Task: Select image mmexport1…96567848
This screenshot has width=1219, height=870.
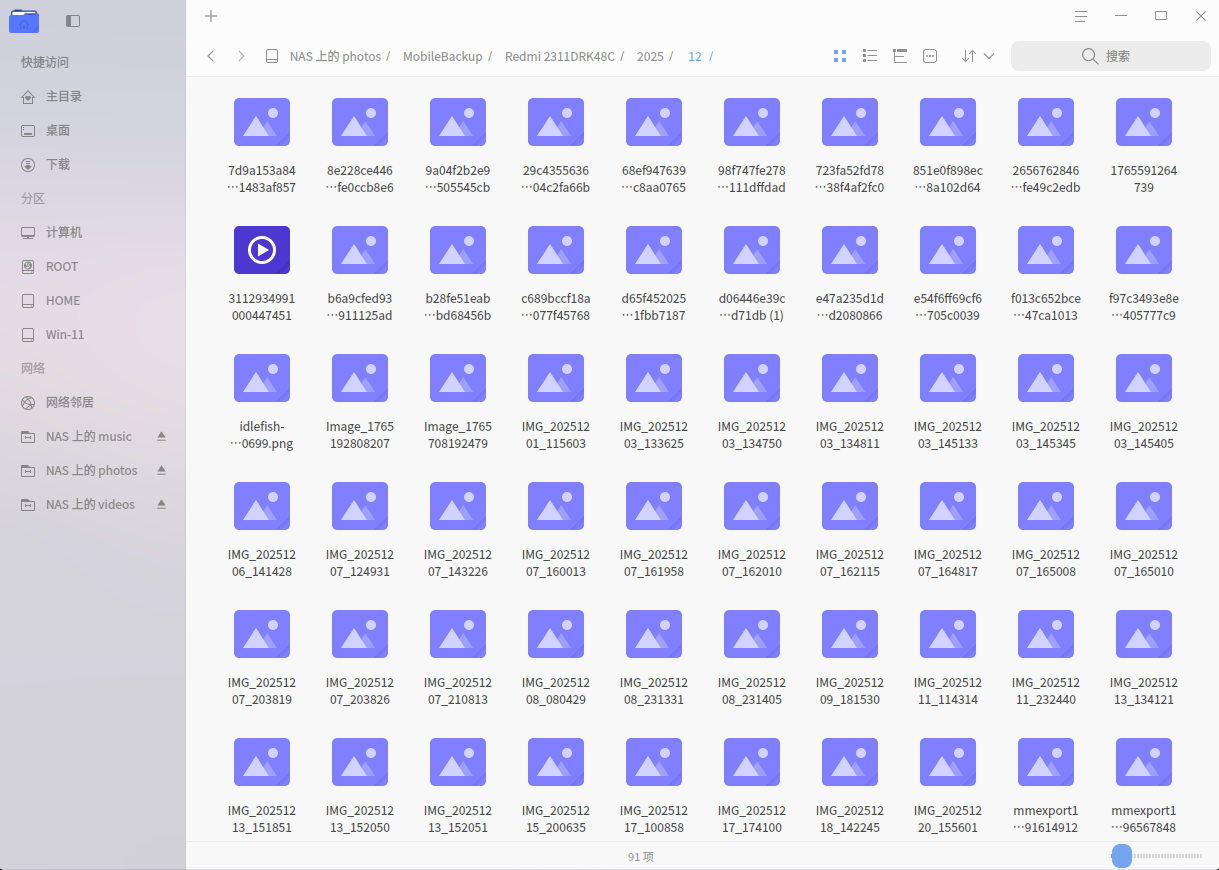Action: point(1144,785)
